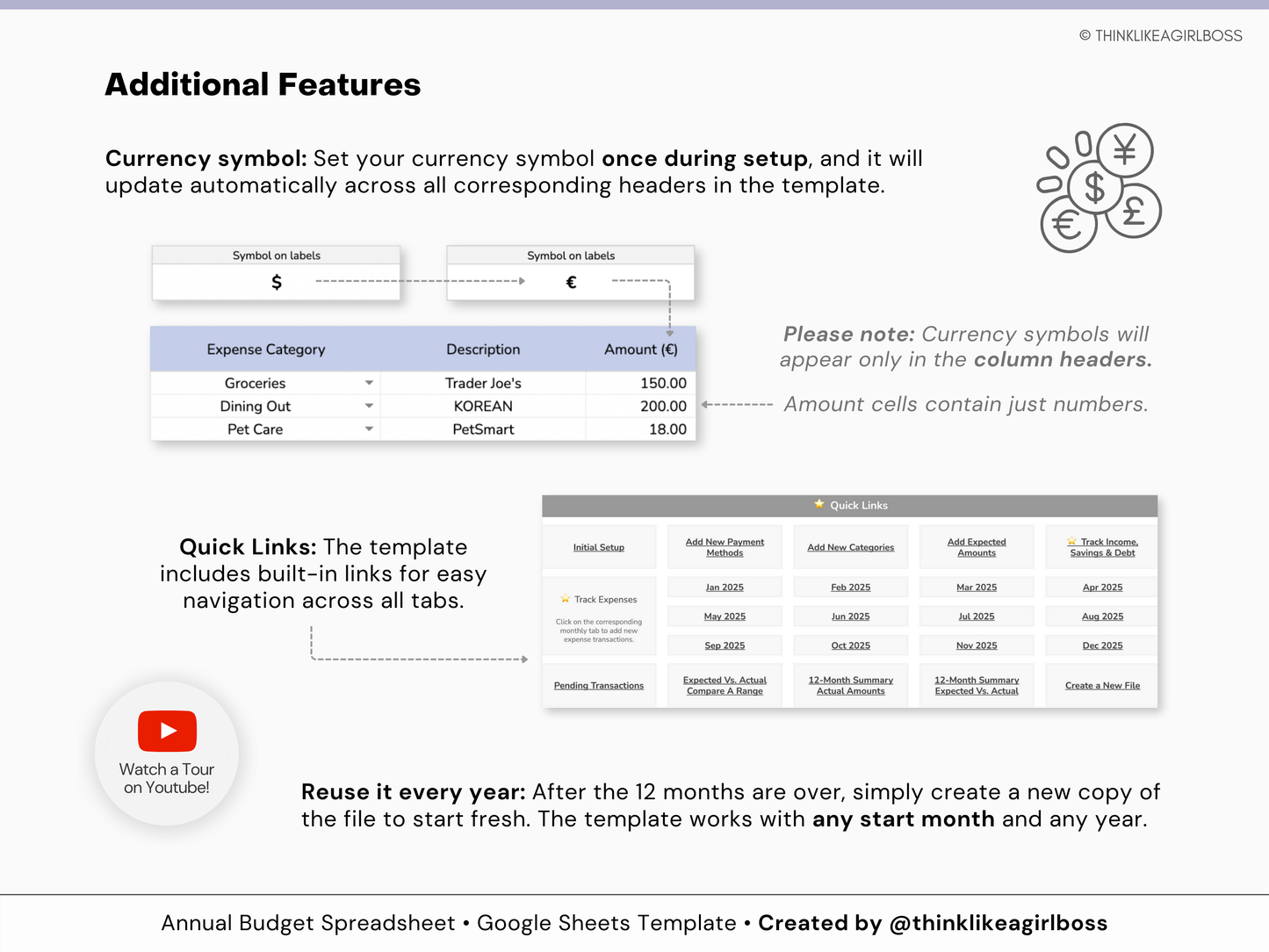
Task: Click the Create a New File link
Action: tap(1102, 685)
